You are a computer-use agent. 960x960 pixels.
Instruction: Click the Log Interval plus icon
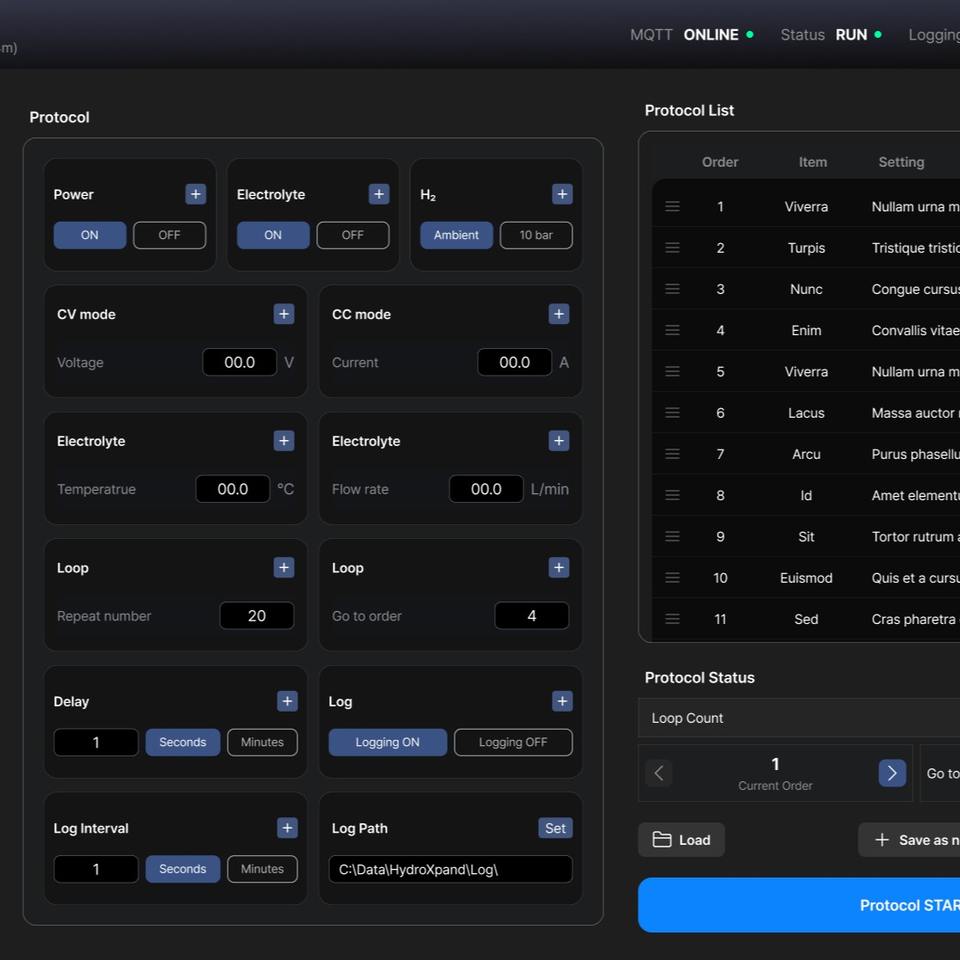(287, 828)
